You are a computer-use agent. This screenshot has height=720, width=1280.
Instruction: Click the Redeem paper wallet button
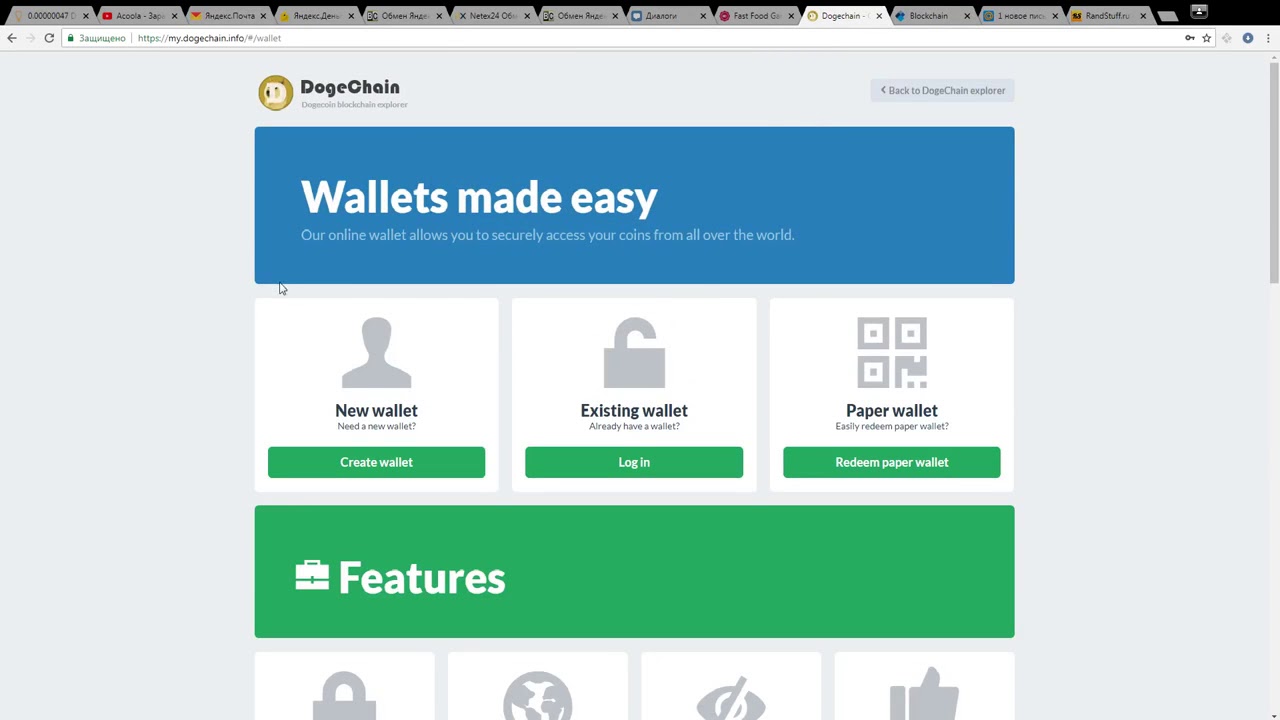tap(892, 462)
